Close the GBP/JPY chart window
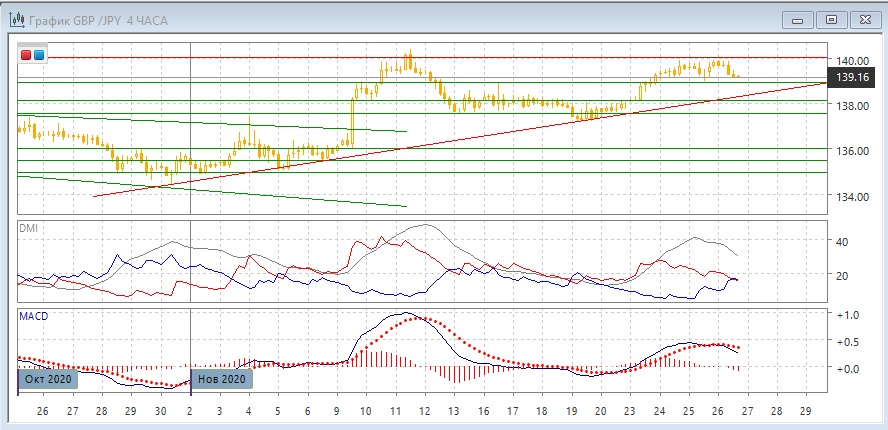Viewport: 888px width, 430px height. (x=863, y=18)
